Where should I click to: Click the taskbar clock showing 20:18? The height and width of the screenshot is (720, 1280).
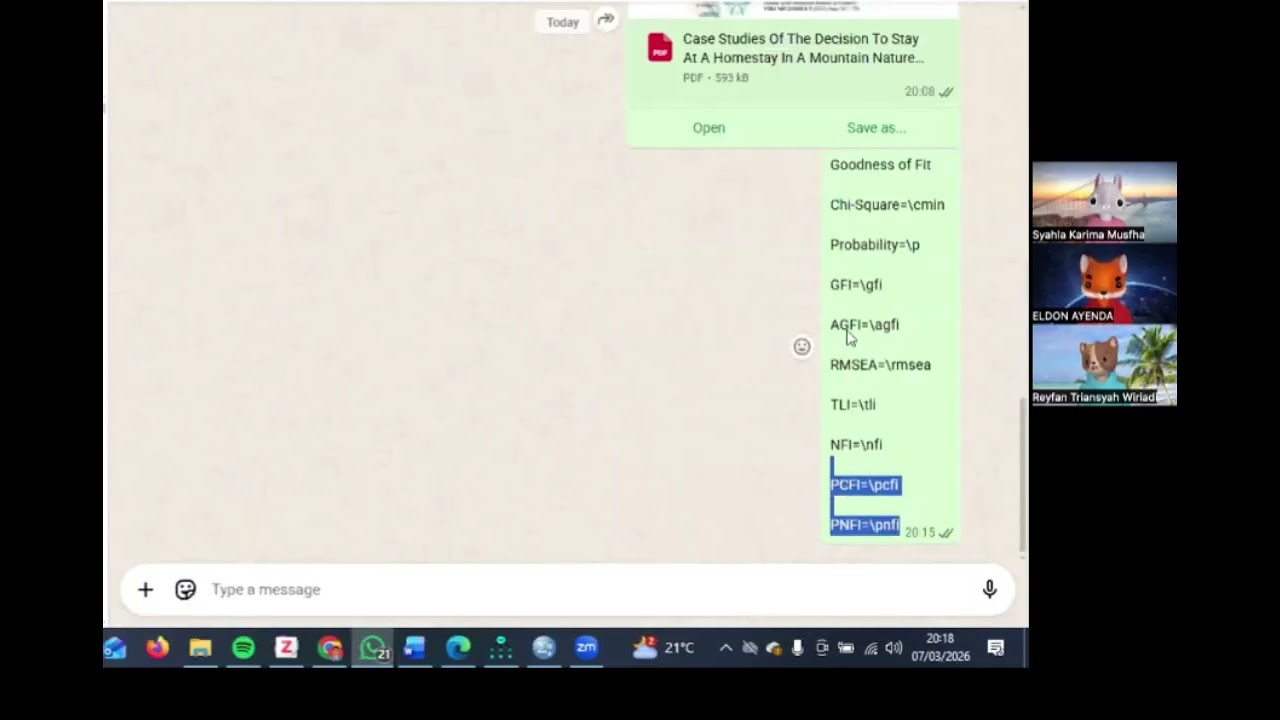(x=940, y=647)
